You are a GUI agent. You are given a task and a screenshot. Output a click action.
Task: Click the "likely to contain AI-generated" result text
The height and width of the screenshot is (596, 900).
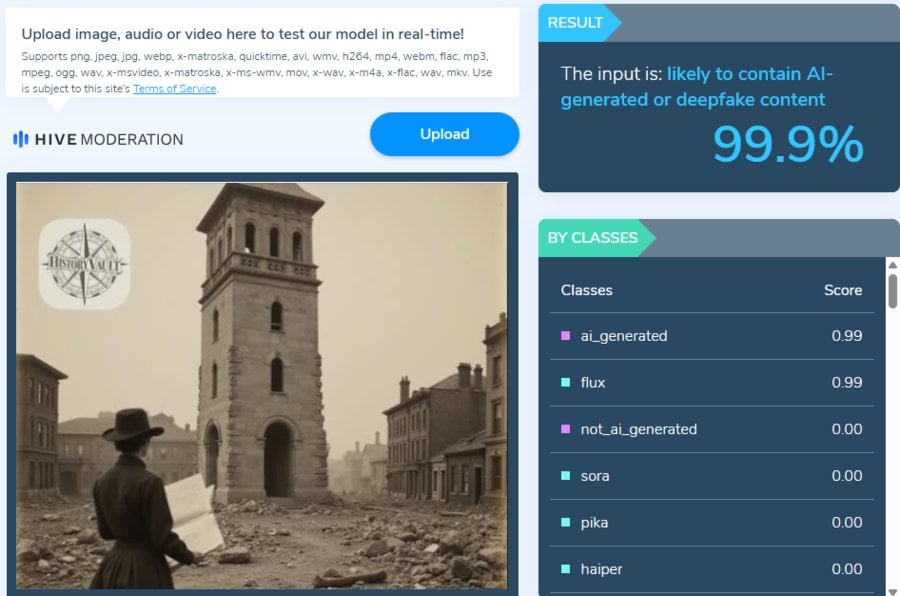[x=749, y=74]
